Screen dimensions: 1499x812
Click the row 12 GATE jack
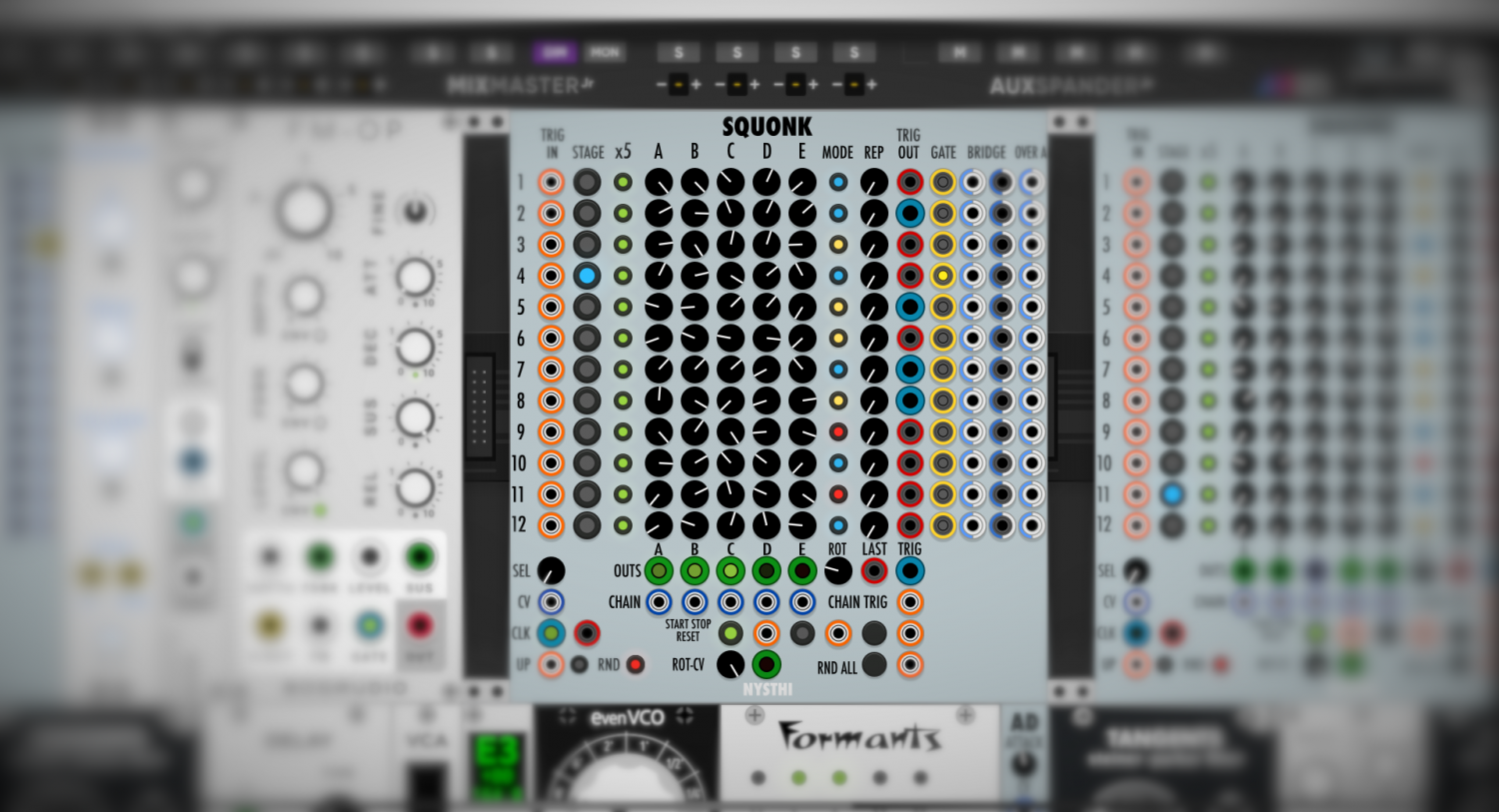[x=942, y=525]
